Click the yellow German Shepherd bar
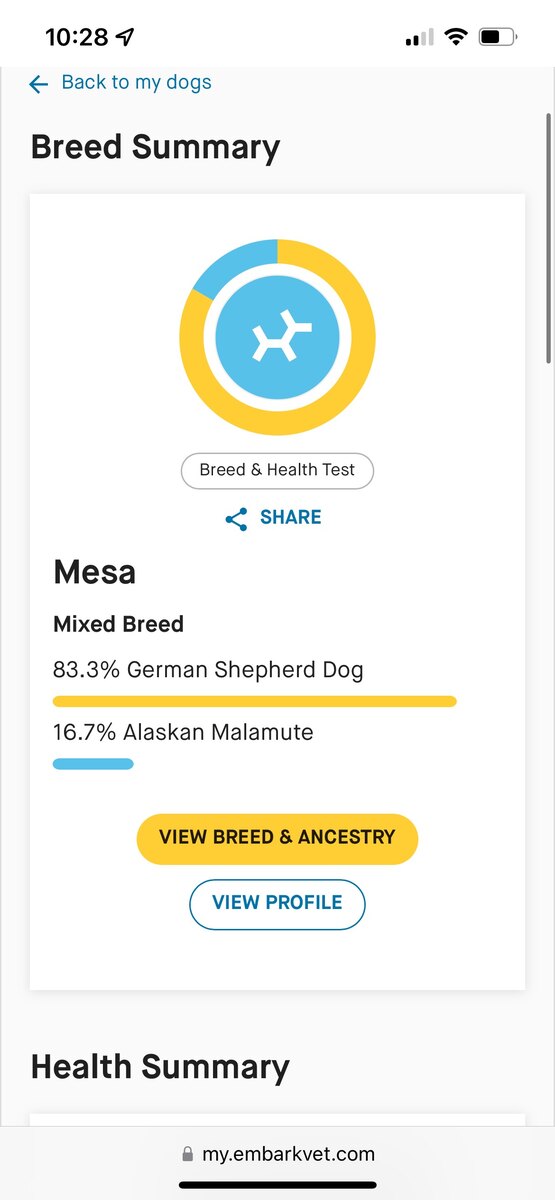The width and height of the screenshot is (555, 1200). 255,701
